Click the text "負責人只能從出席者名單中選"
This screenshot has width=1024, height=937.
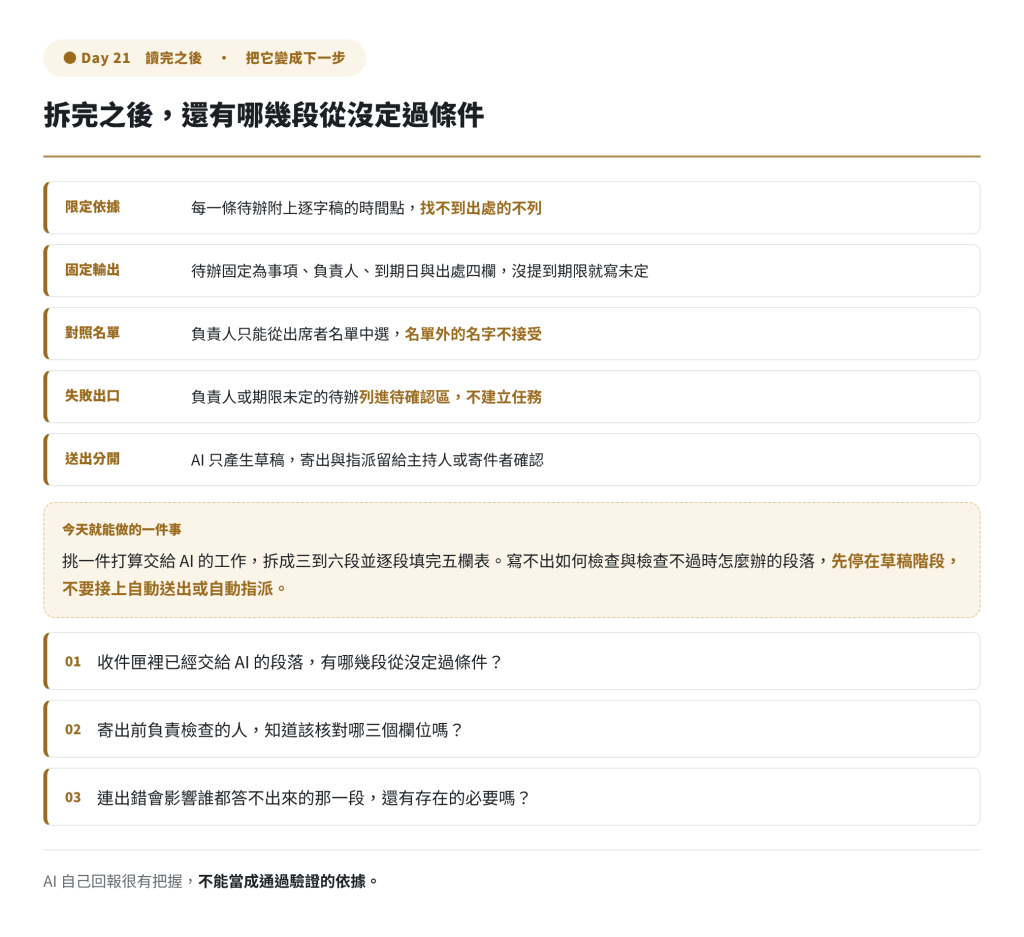290,334
